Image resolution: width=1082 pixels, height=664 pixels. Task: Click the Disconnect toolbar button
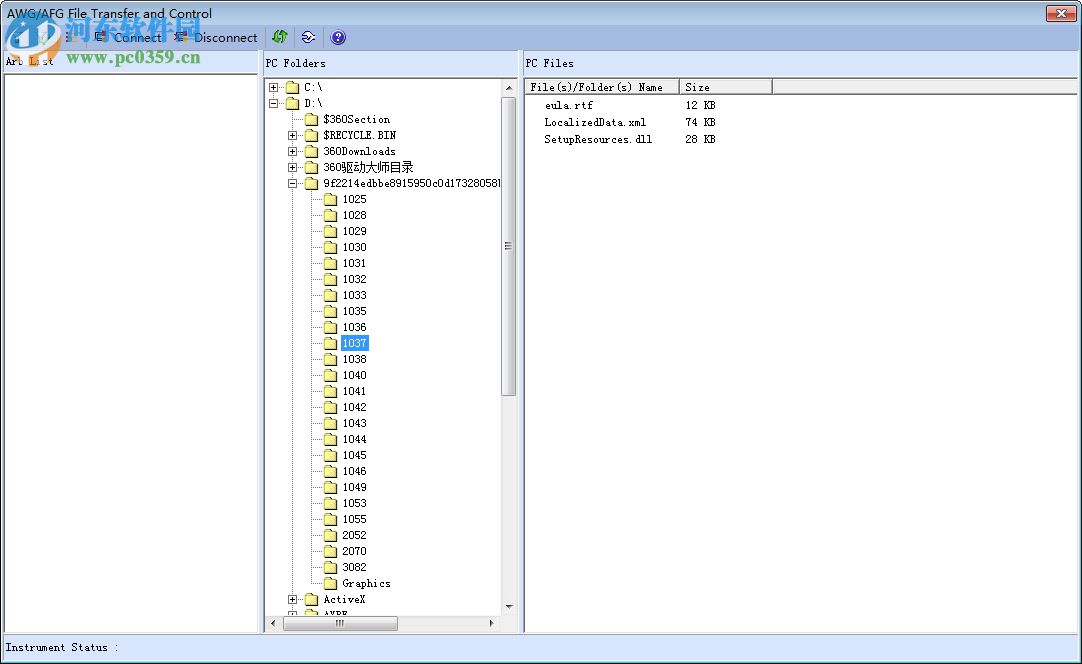(216, 38)
